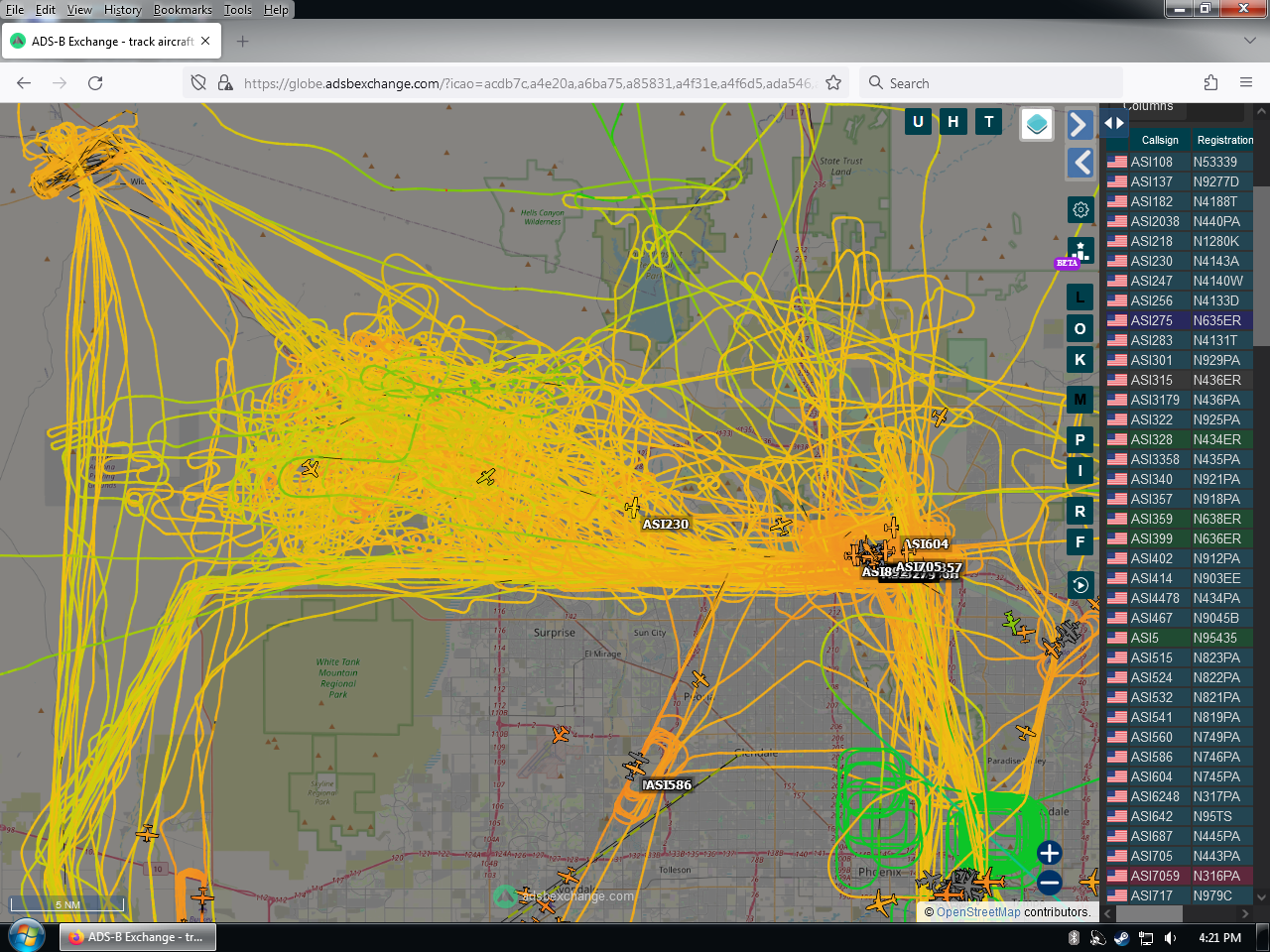
Task: Zoom out the map with minus
Action: (1050, 882)
